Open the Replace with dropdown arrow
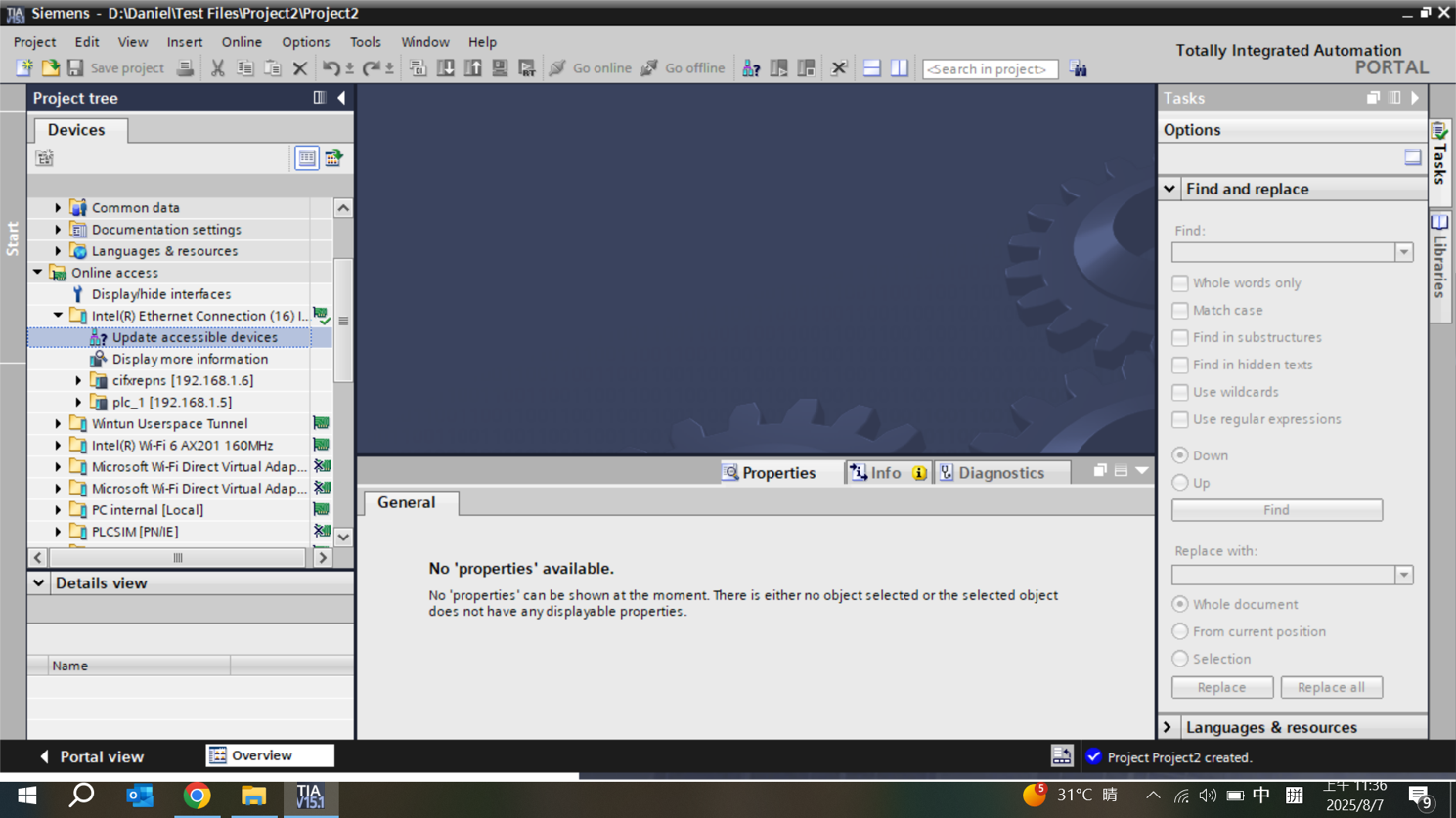The height and width of the screenshot is (818, 1456). 1403,575
